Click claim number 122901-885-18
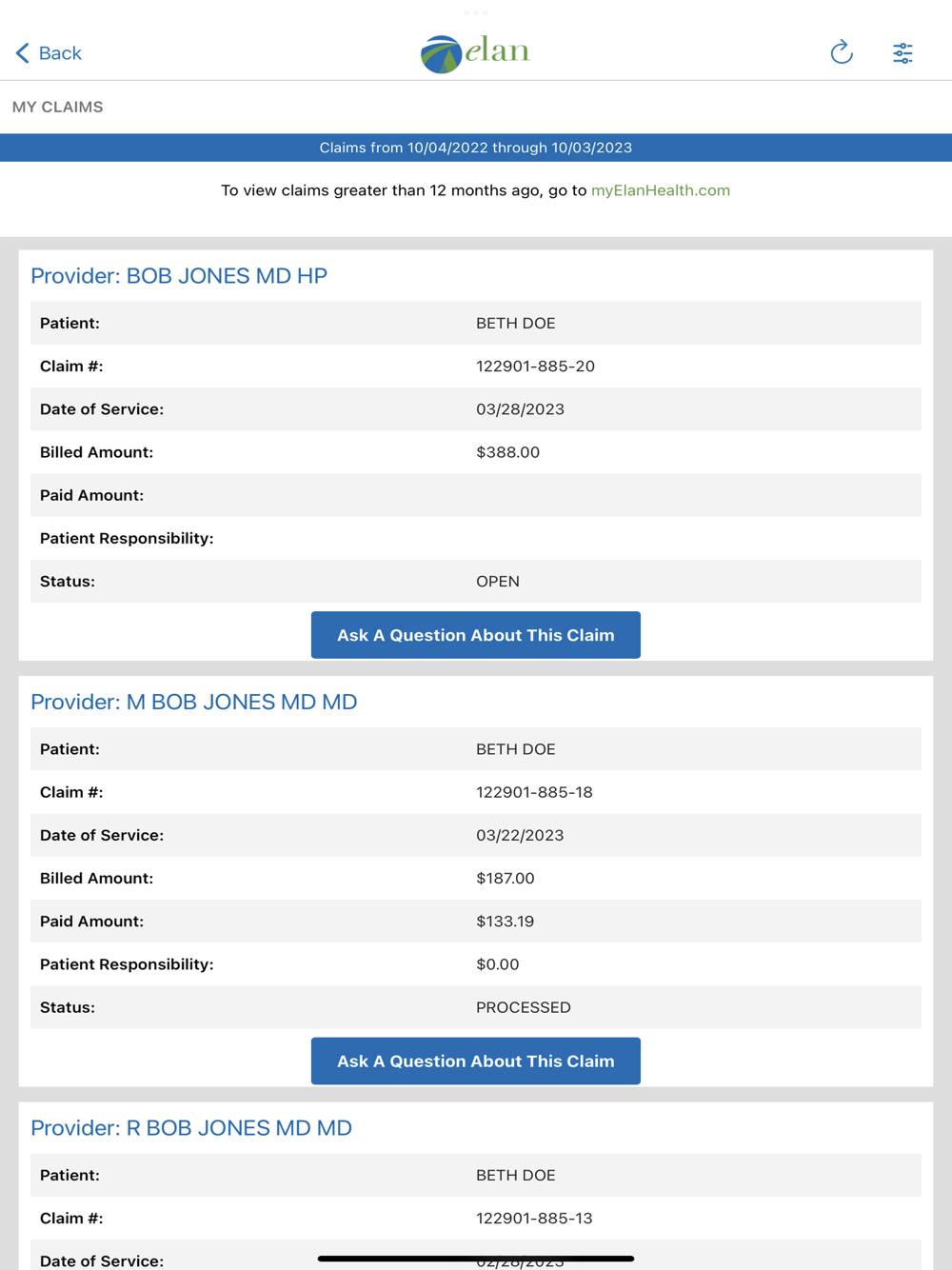The height and width of the screenshot is (1270, 952). coord(534,792)
